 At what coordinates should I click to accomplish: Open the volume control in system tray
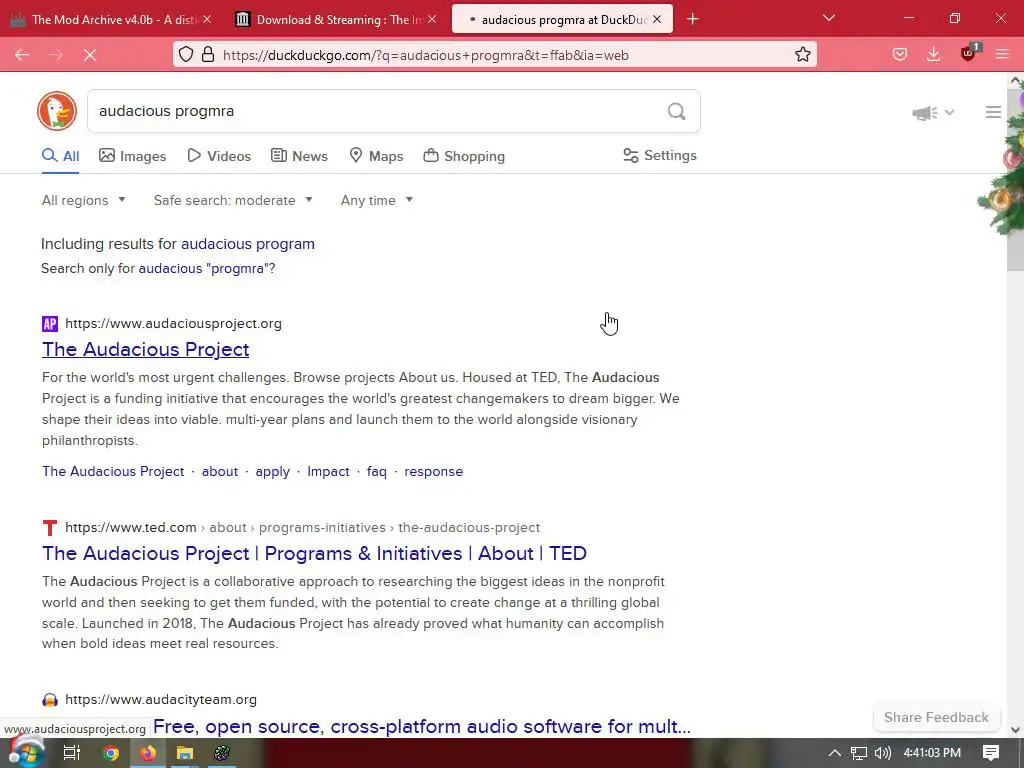click(883, 753)
